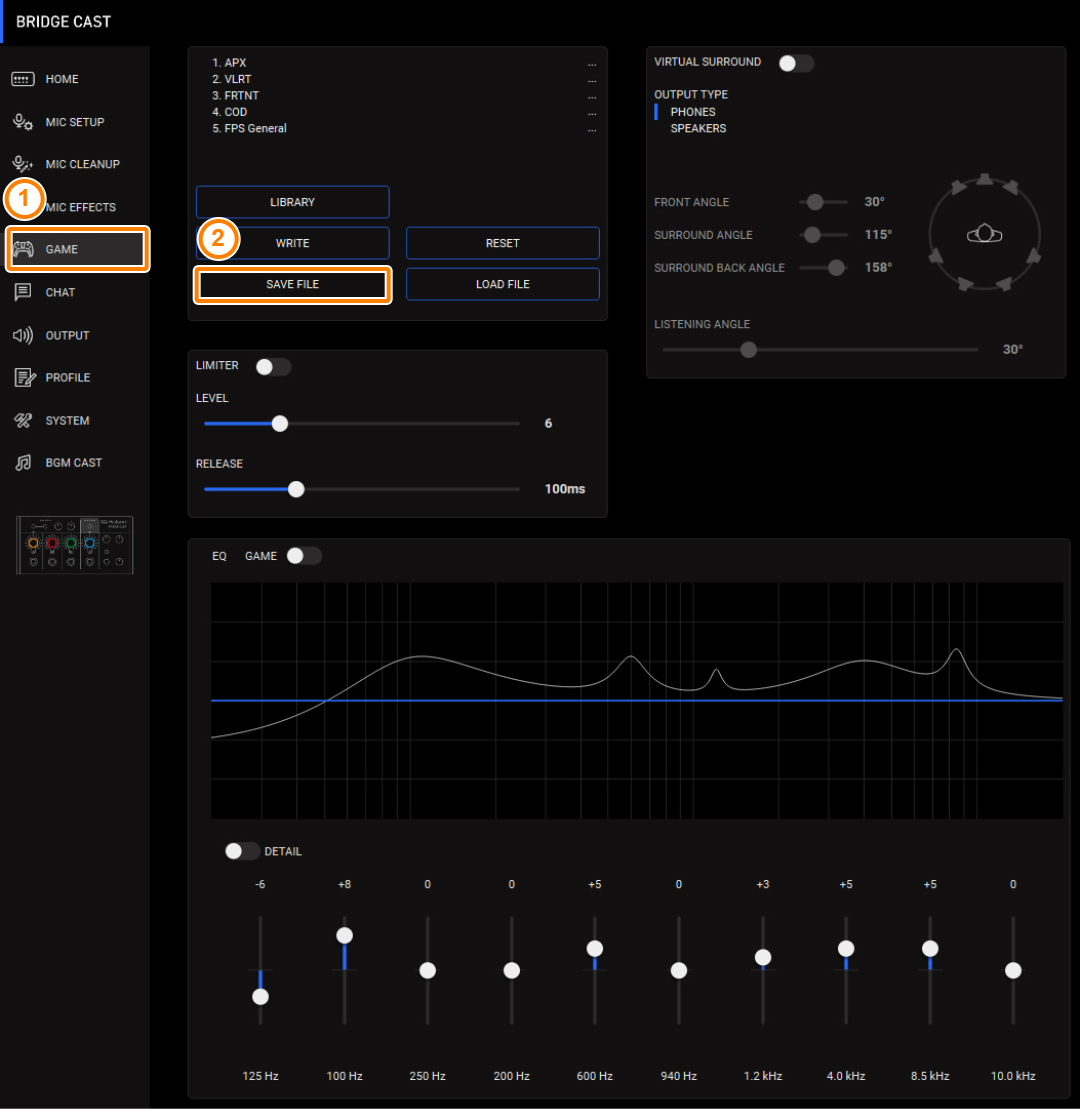
Task: Click the 8.5 kHz EQ band slider
Action: tap(930, 949)
